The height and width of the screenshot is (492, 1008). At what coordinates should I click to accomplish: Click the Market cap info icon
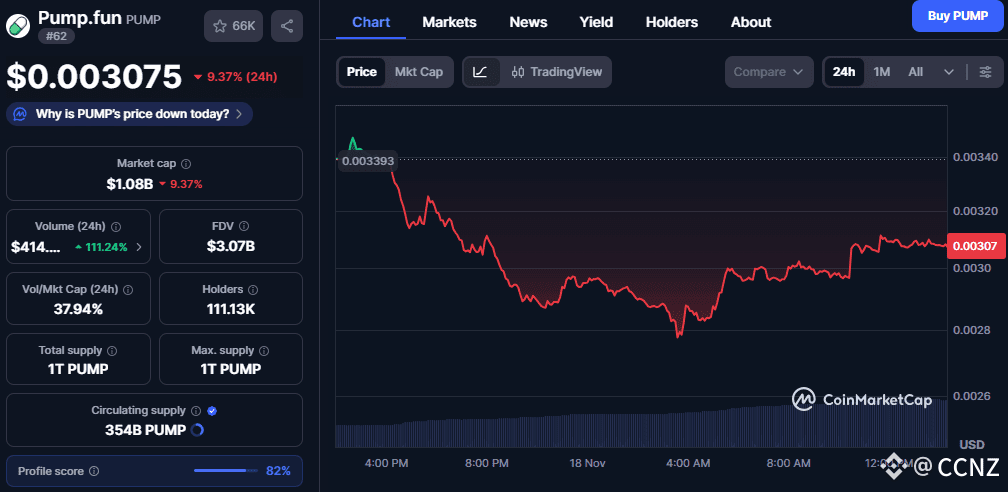click(186, 163)
